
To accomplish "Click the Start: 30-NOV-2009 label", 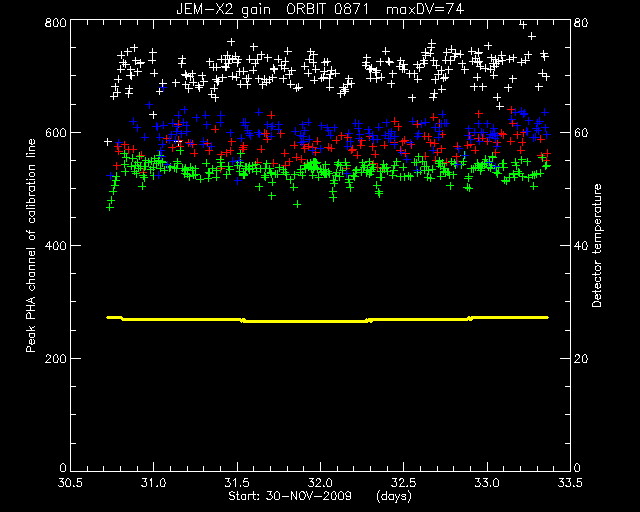I will (x=290, y=496).
